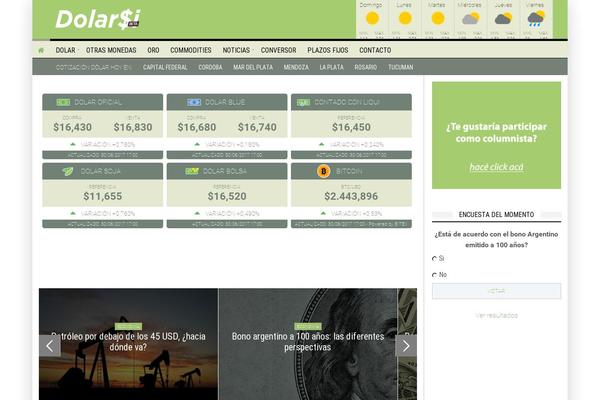Click Dolar Oficial compra value $16,430
600x400 pixels.
[72, 127]
